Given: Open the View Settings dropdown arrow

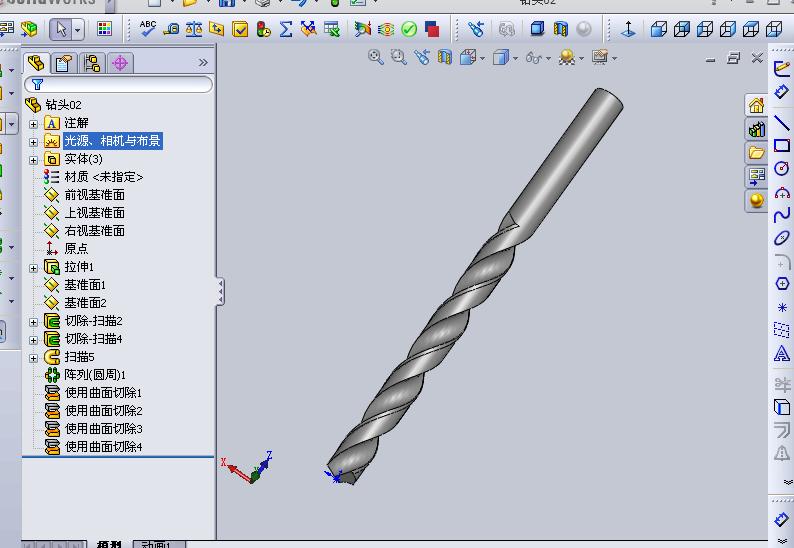Looking at the screenshot, I should pyautogui.click(x=614, y=58).
